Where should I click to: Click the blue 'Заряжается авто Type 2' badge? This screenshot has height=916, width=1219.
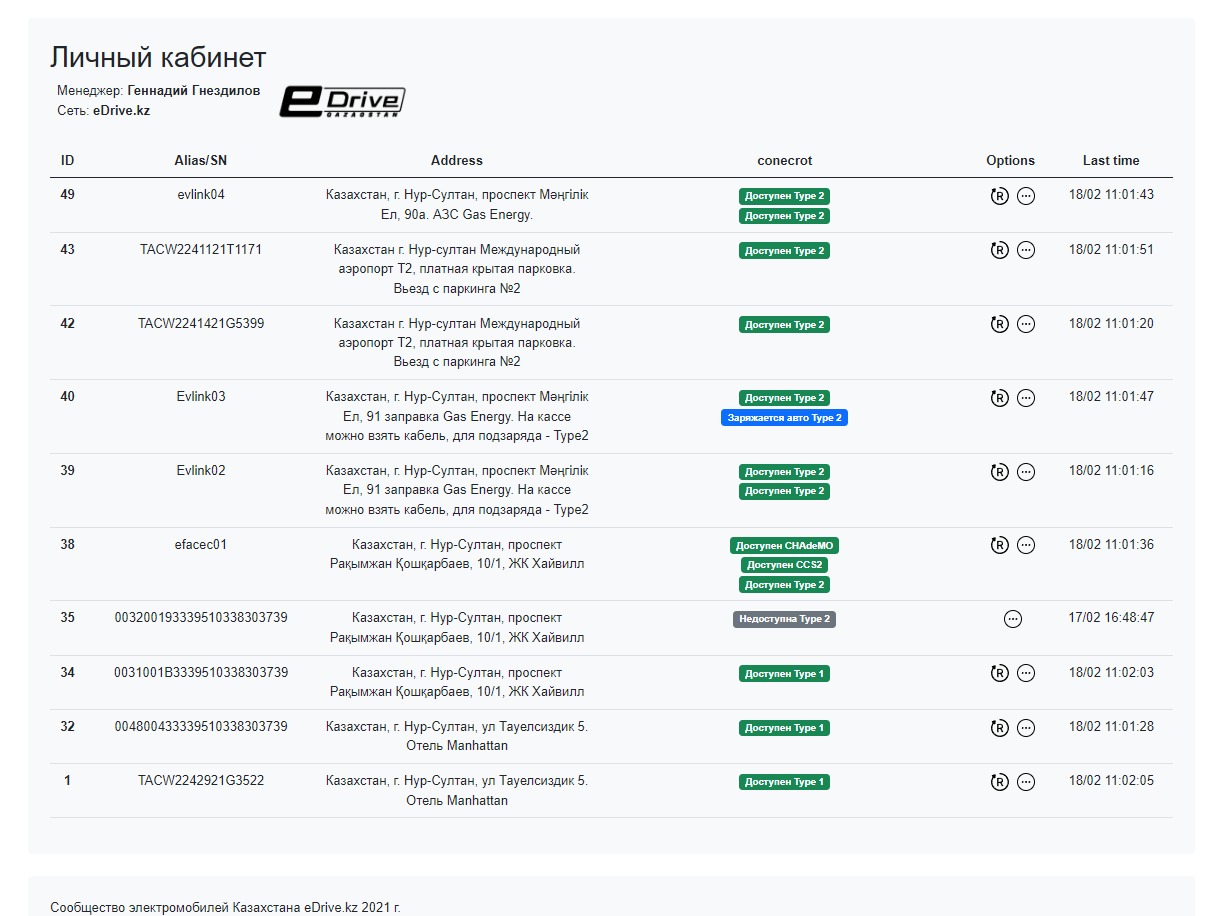coord(784,418)
